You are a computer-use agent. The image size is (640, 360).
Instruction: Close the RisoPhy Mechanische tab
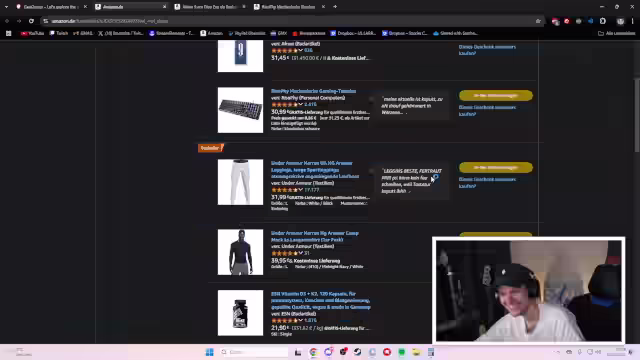(x=323, y=7)
